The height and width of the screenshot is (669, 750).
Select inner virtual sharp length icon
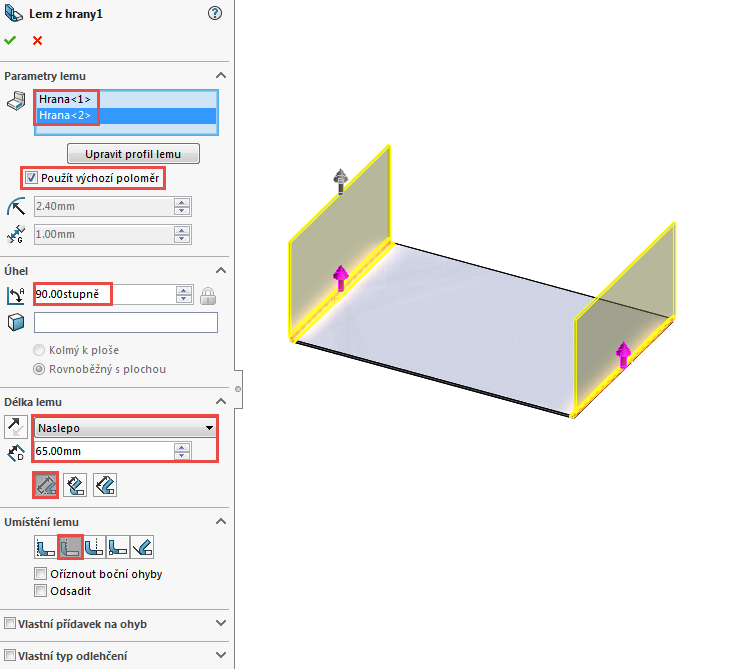[75, 485]
